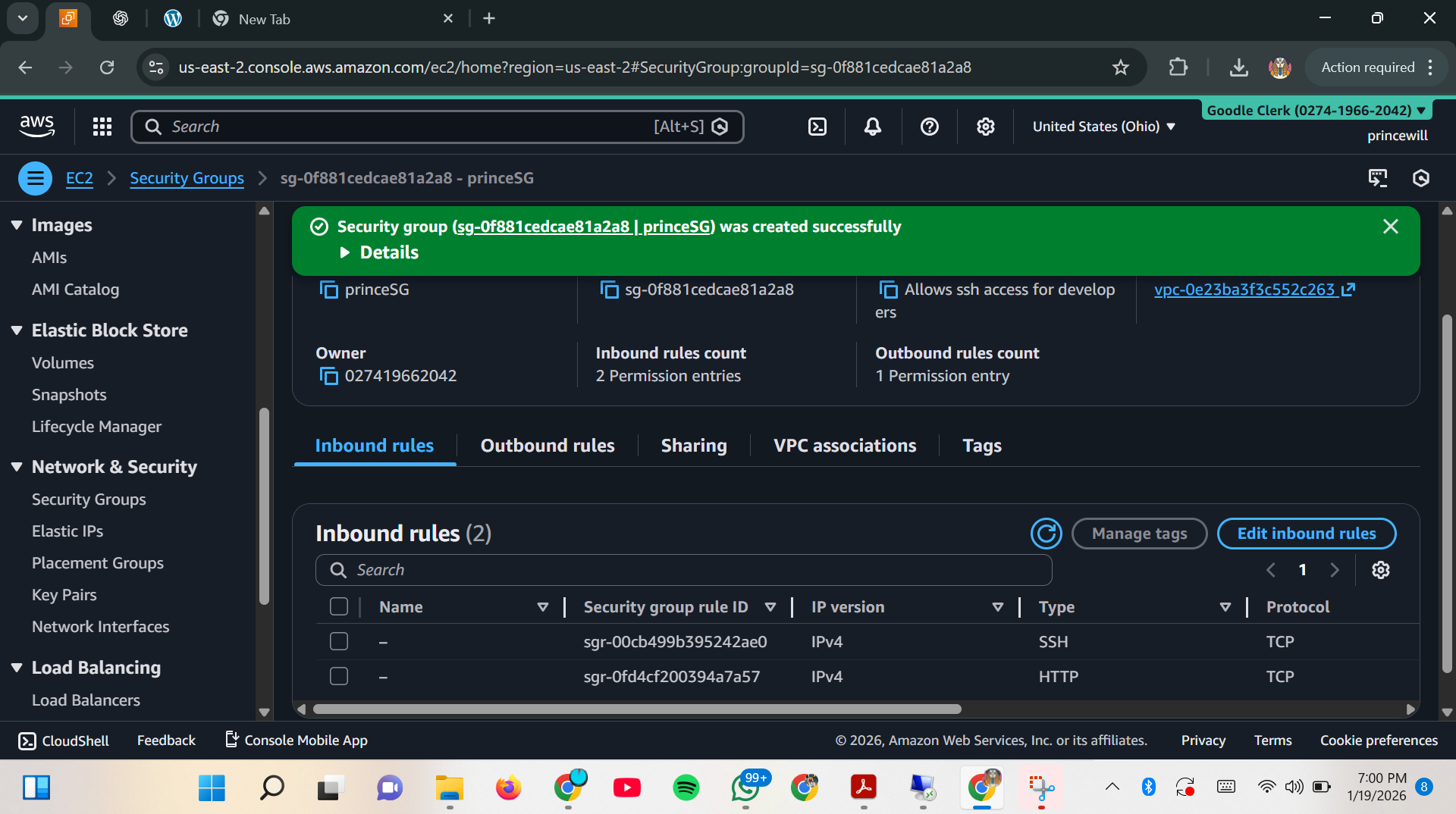Click the Edit inbound rules button
The image size is (1456, 814).
pos(1307,534)
